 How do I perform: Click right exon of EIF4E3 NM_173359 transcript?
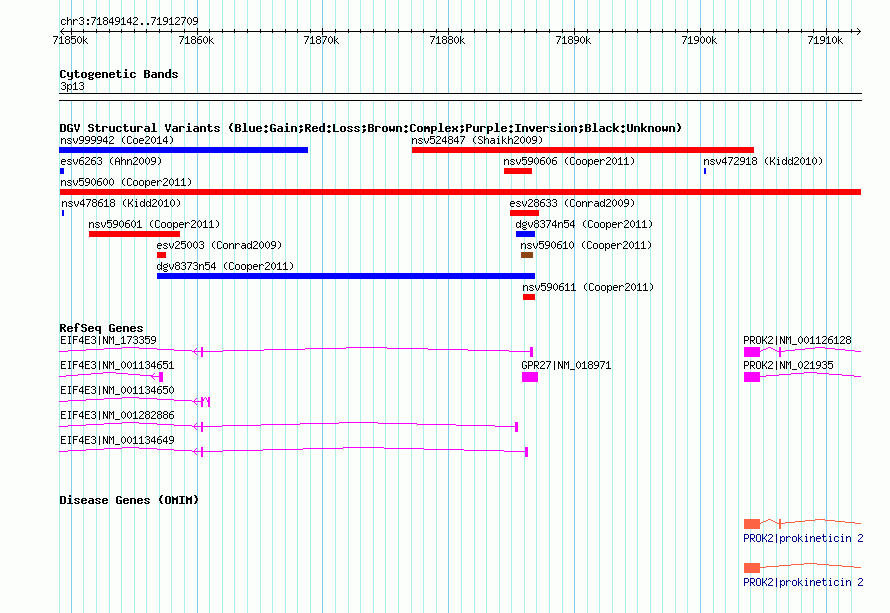pyautogui.click(x=531, y=352)
